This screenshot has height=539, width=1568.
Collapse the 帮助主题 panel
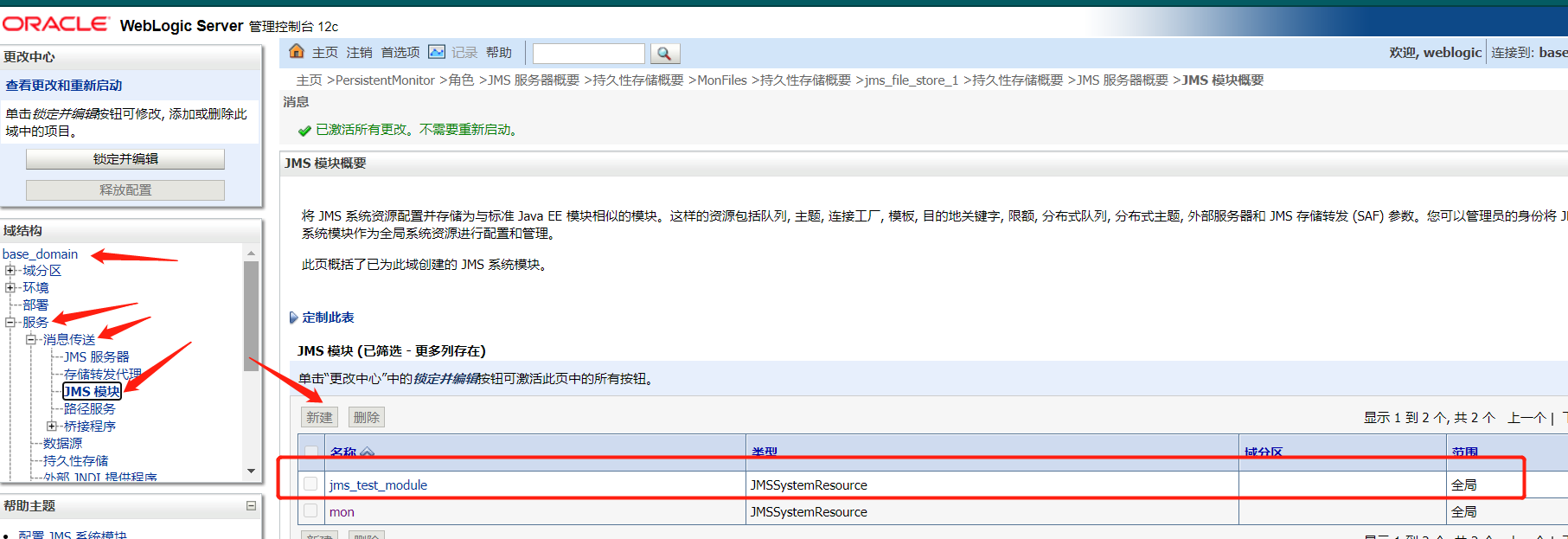tap(251, 506)
